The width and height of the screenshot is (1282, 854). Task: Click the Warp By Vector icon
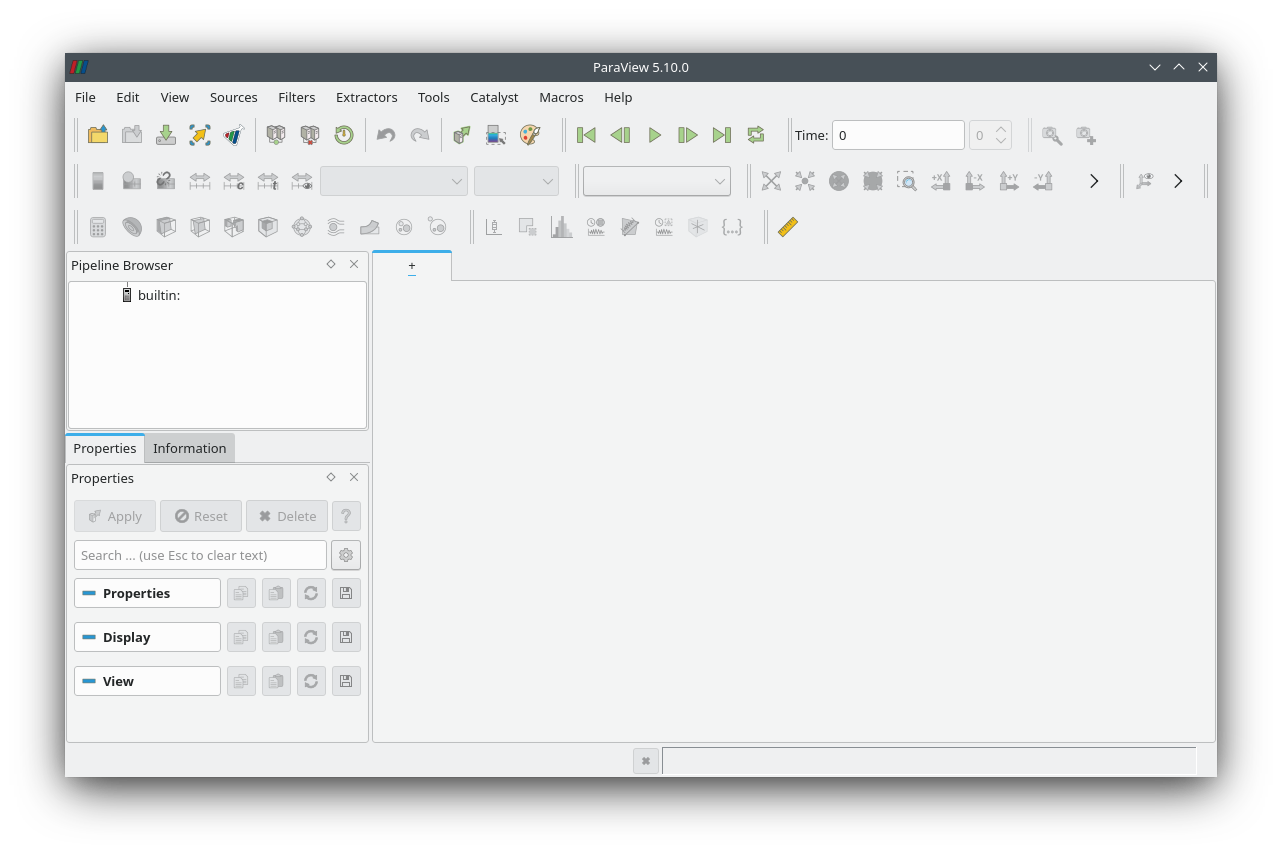click(x=370, y=227)
